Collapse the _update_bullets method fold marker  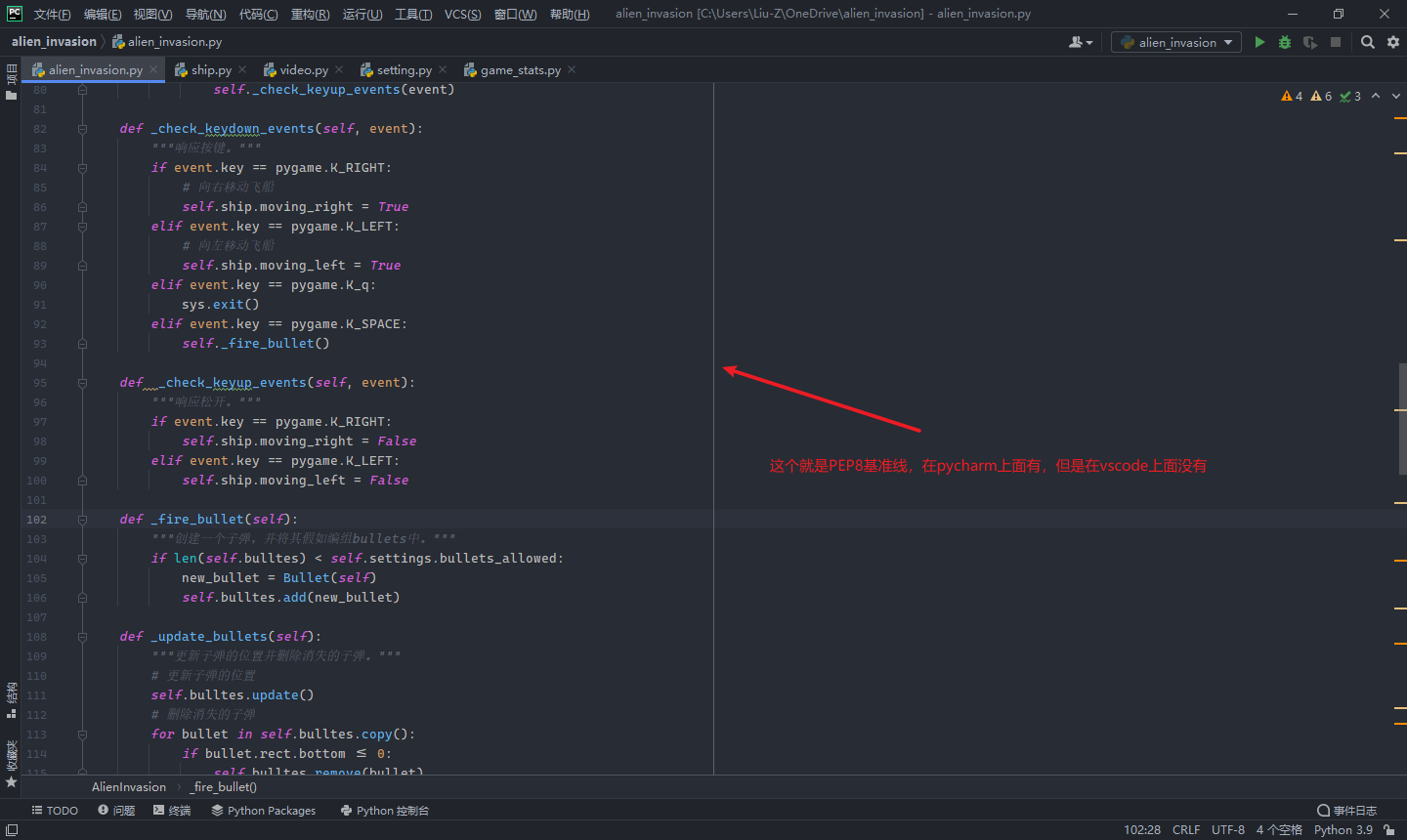click(82, 637)
